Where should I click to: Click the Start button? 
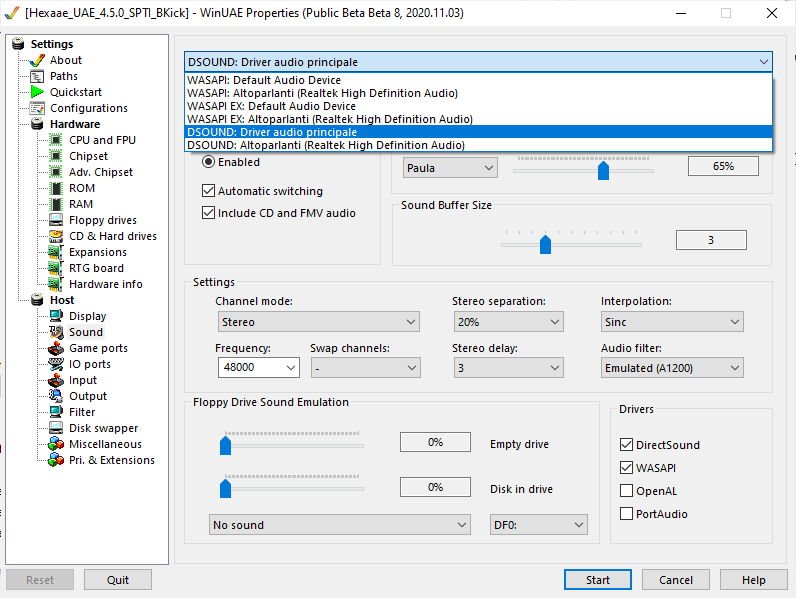(598, 580)
